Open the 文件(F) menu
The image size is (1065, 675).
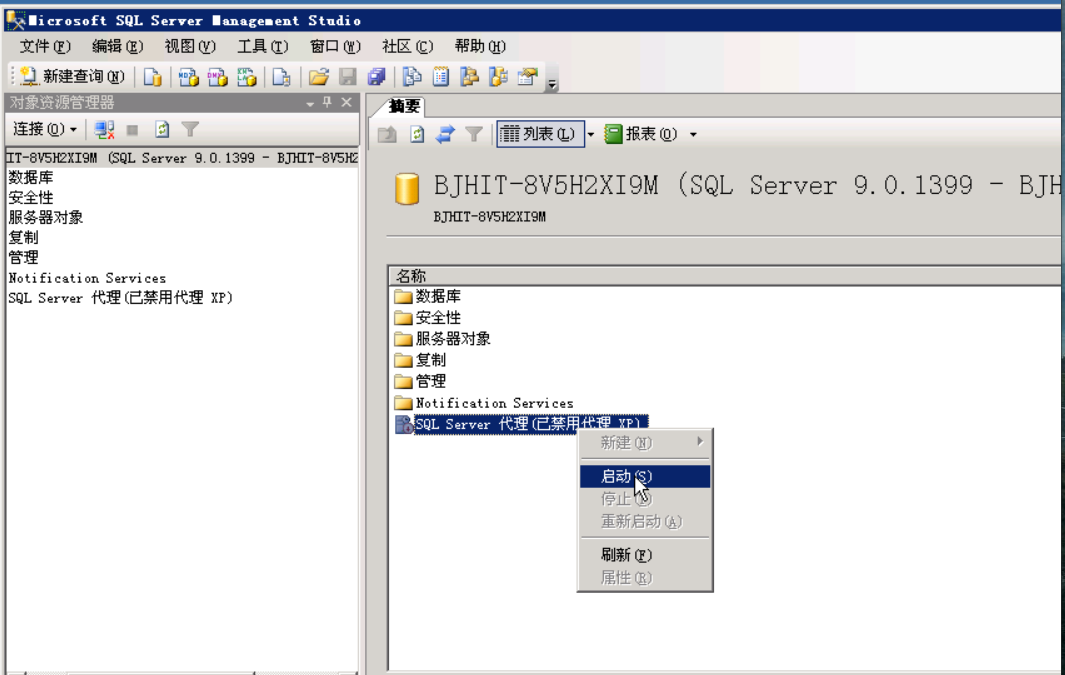pos(45,46)
